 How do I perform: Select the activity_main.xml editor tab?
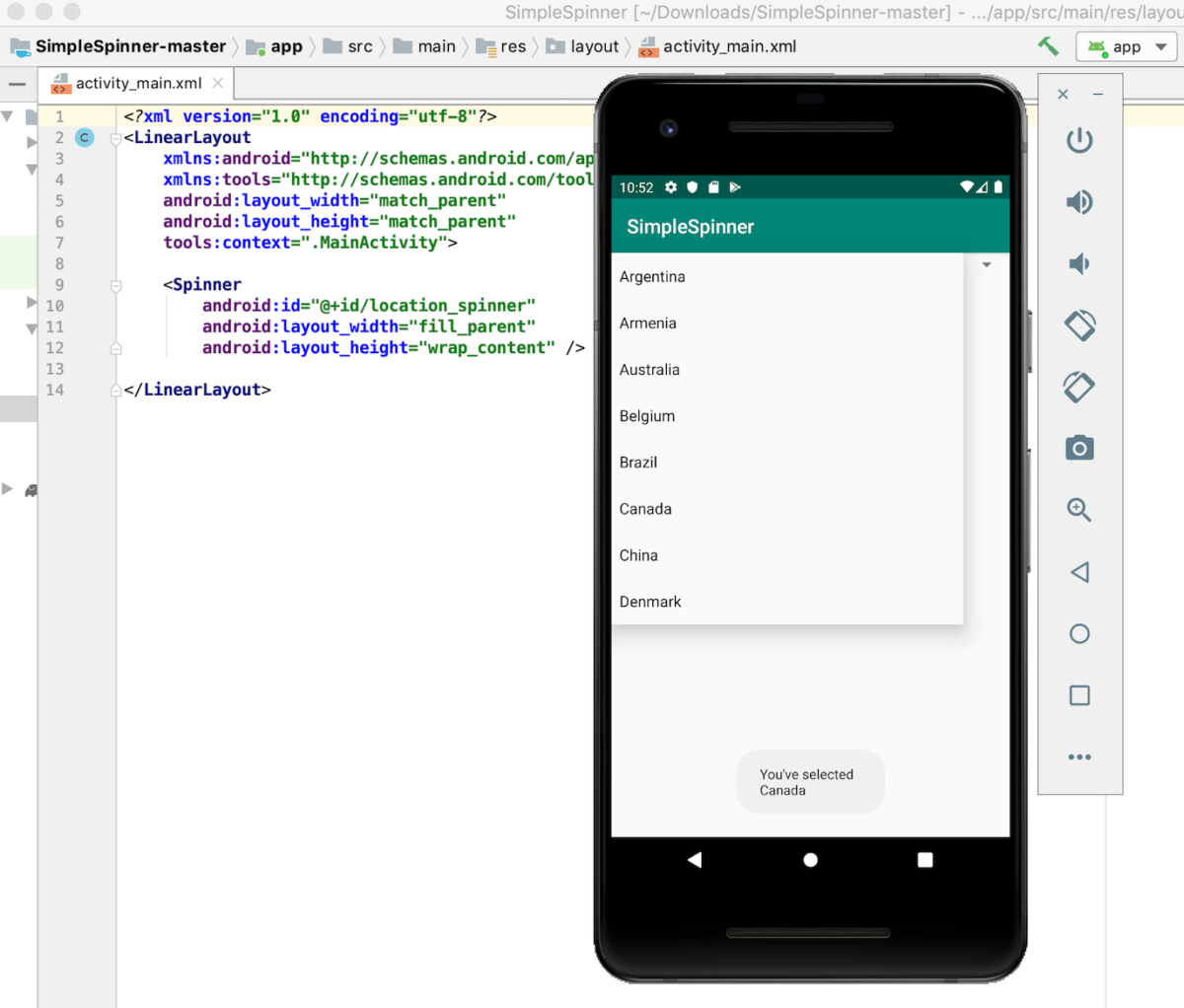click(138, 84)
